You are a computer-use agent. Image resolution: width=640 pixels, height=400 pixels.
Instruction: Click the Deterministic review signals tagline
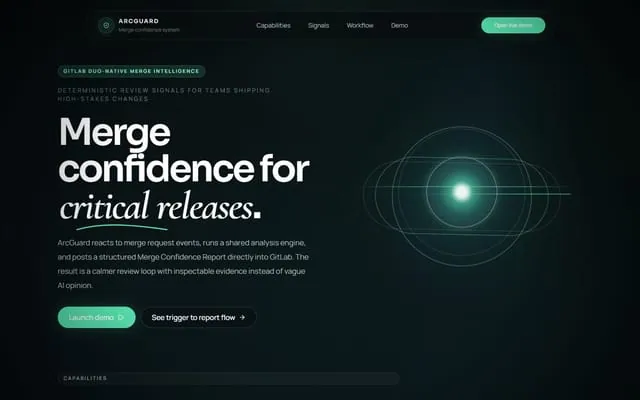coord(164,95)
